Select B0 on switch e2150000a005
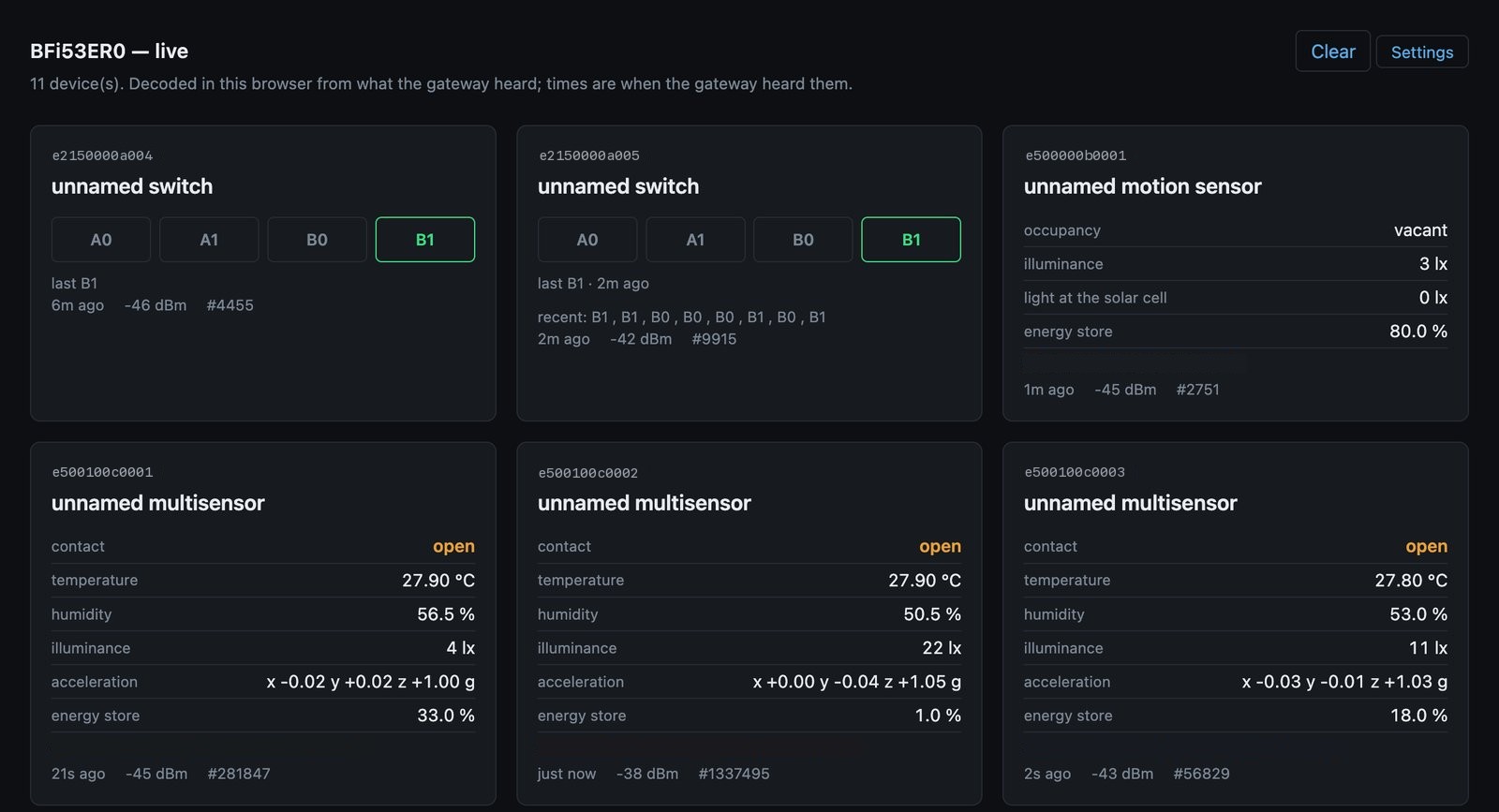This screenshot has height=812, width=1499. (804, 240)
